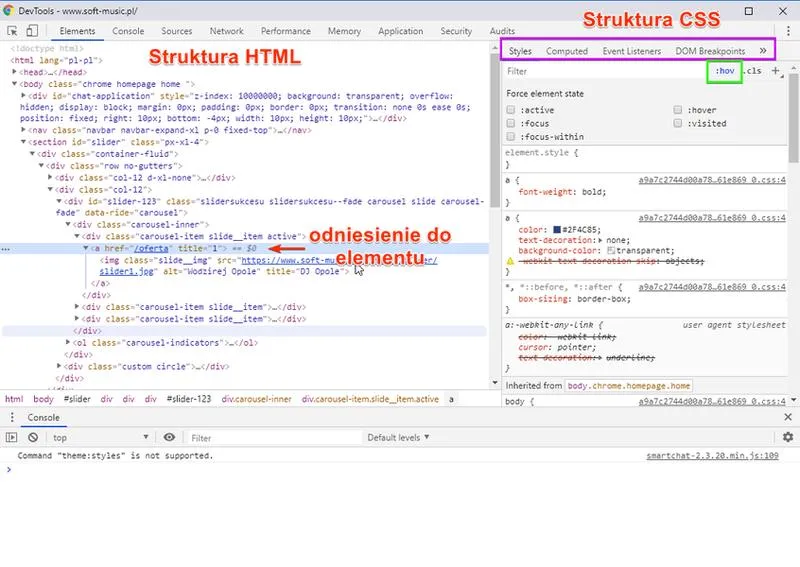This screenshot has width=800, height=567.
Task: Select the img slide__img tree row
Action: click(268, 265)
